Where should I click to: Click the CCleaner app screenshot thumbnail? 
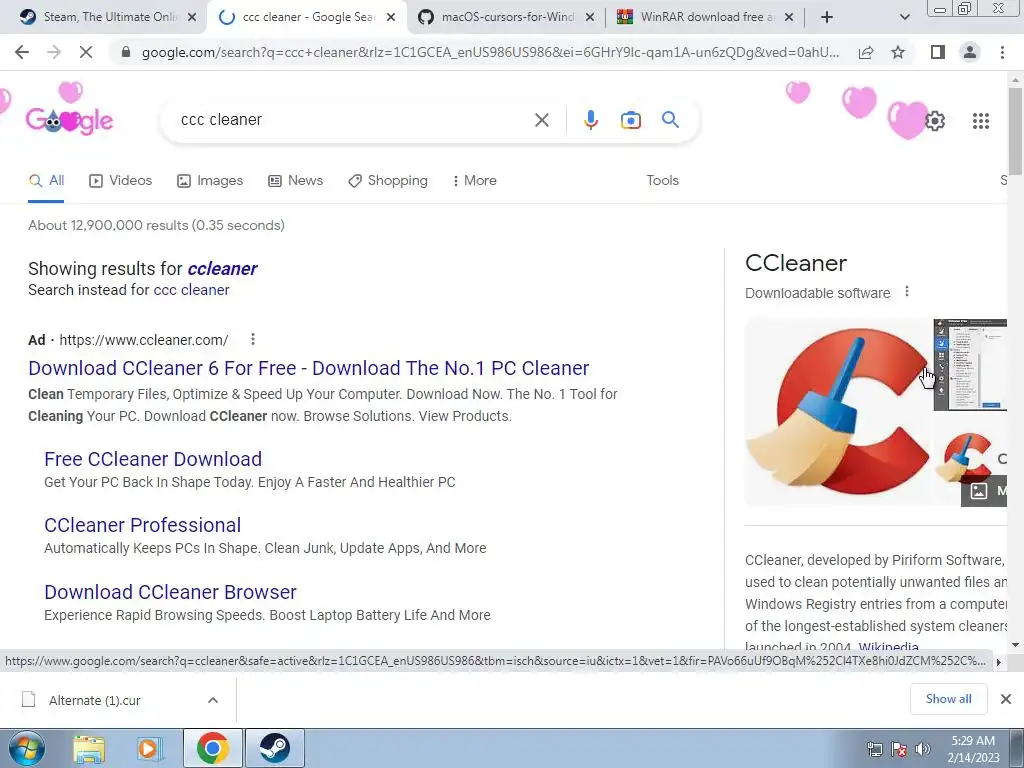point(970,364)
